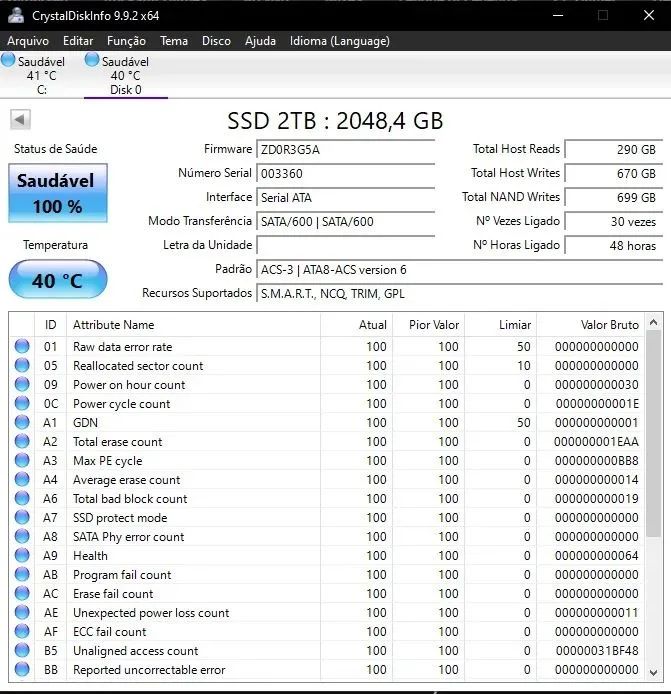The image size is (671, 694).
Task: Click the Modo Transferência field
Action: pyautogui.click(x=345, y=221)
